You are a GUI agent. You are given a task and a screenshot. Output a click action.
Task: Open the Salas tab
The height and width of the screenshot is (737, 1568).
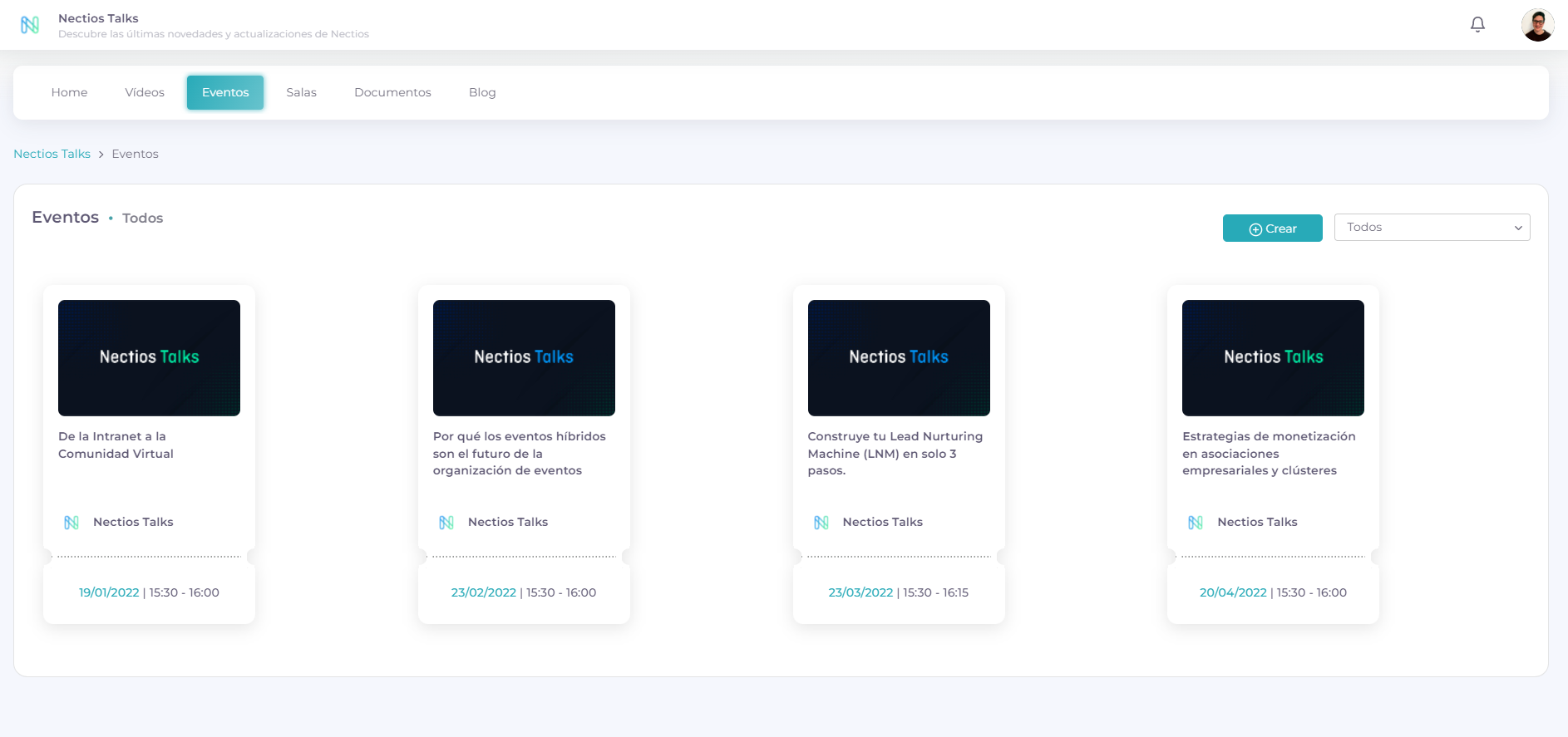click(x=301, y=92)
